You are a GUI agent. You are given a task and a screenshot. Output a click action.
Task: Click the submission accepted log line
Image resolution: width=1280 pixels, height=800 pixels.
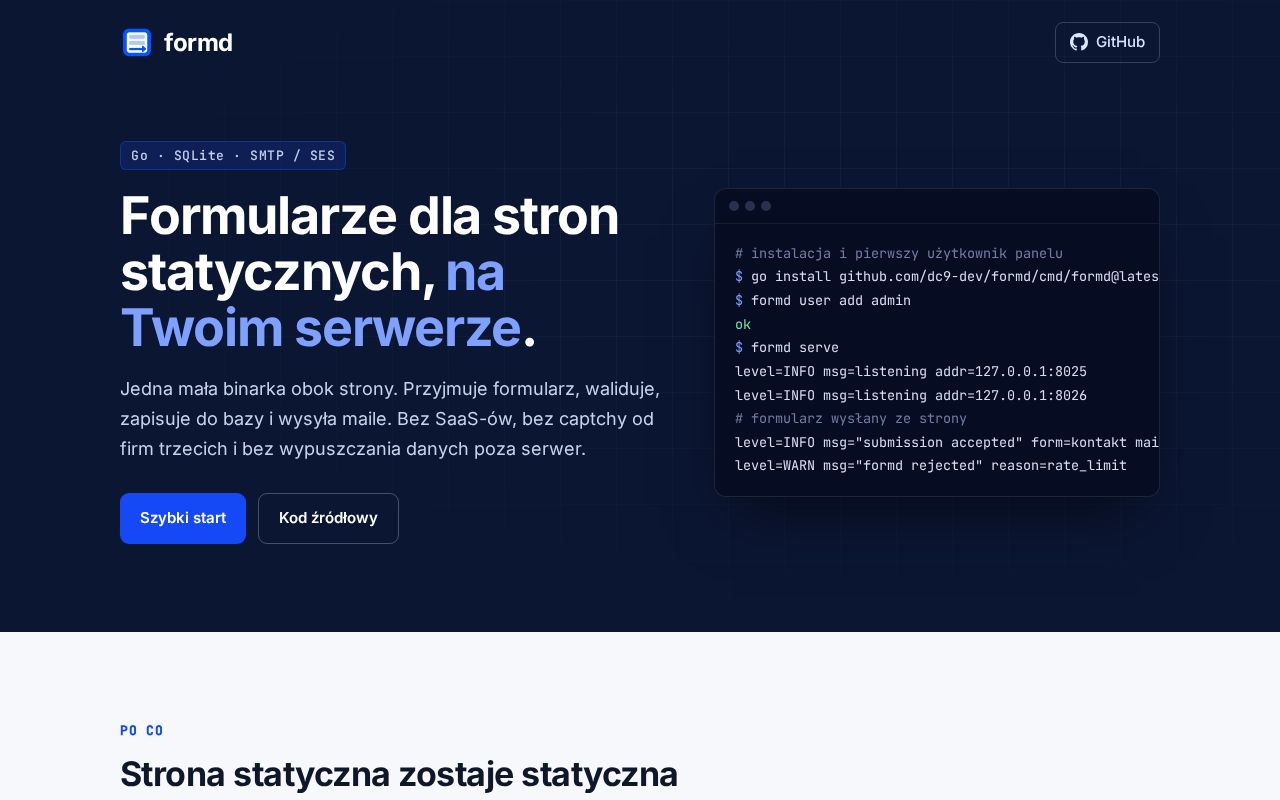coord(947,442)
